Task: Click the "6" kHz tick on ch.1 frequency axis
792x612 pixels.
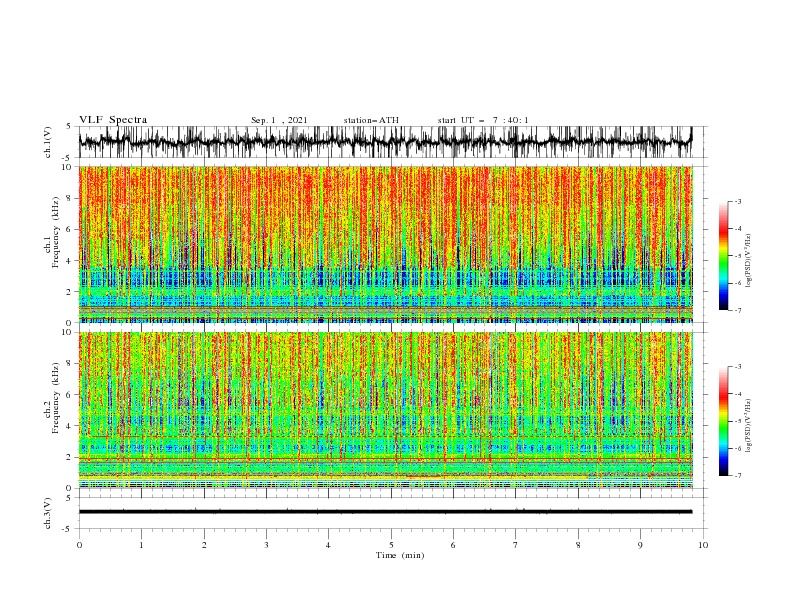Action: coord(71,229)
